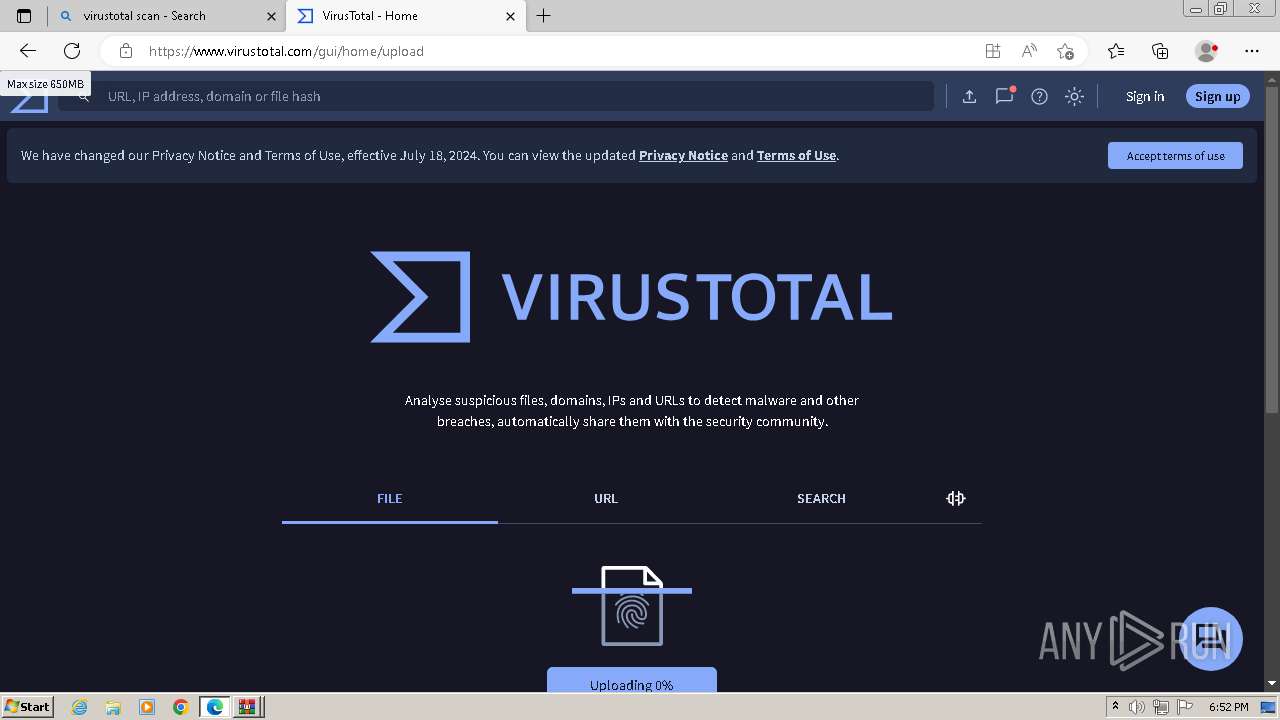Click the page vertical scrollbar
Viewport: 1280px width, 720px height.
[x=1272, y=249]
